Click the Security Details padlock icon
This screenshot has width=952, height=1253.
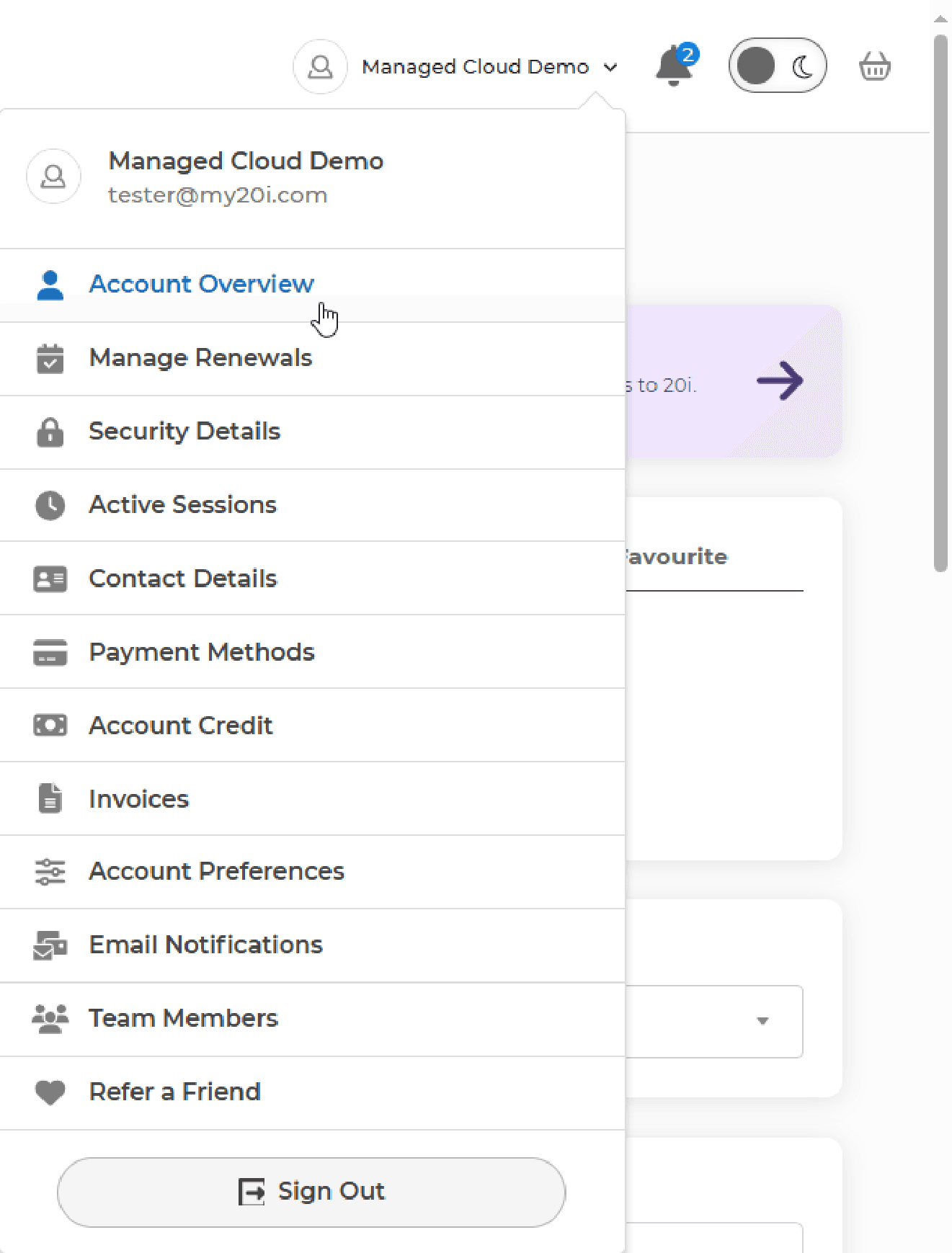50,432
